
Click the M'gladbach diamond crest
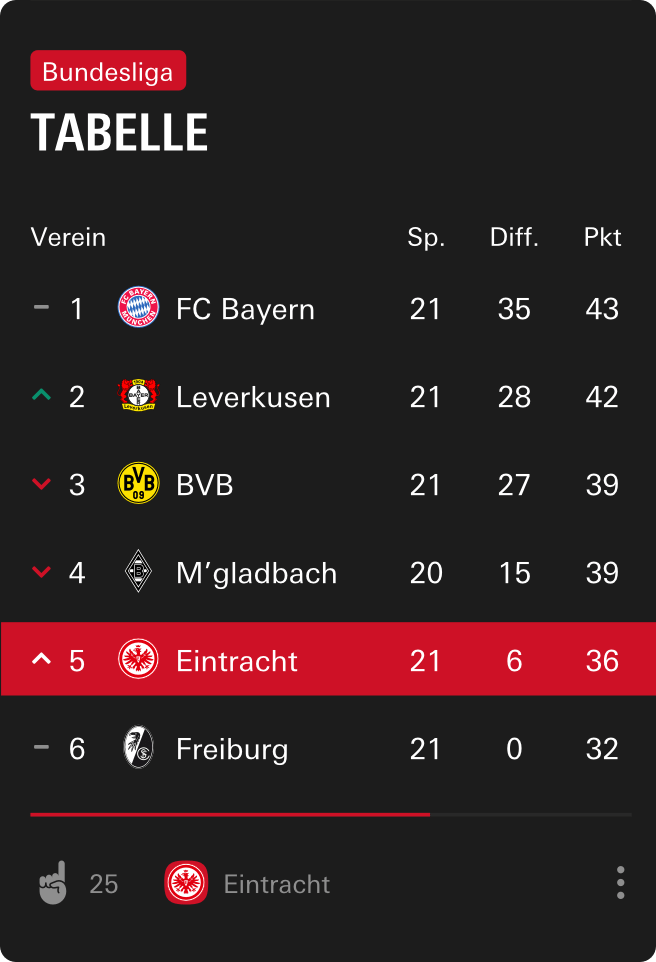point(138,573)
